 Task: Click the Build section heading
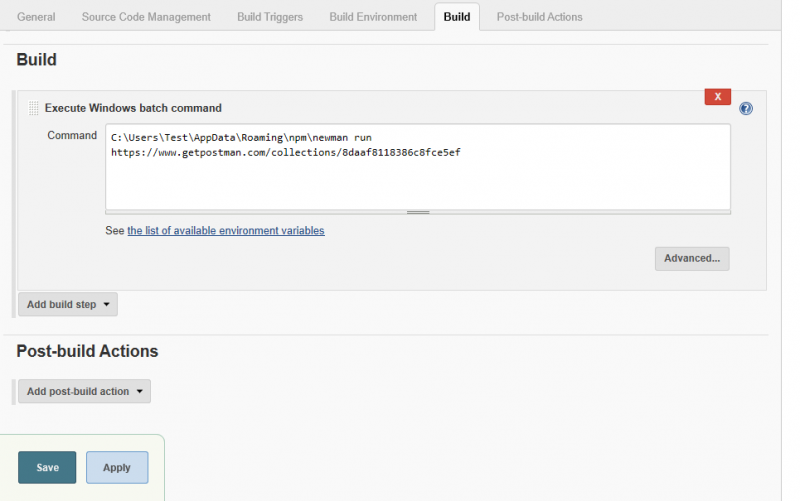tap(36, 60)
